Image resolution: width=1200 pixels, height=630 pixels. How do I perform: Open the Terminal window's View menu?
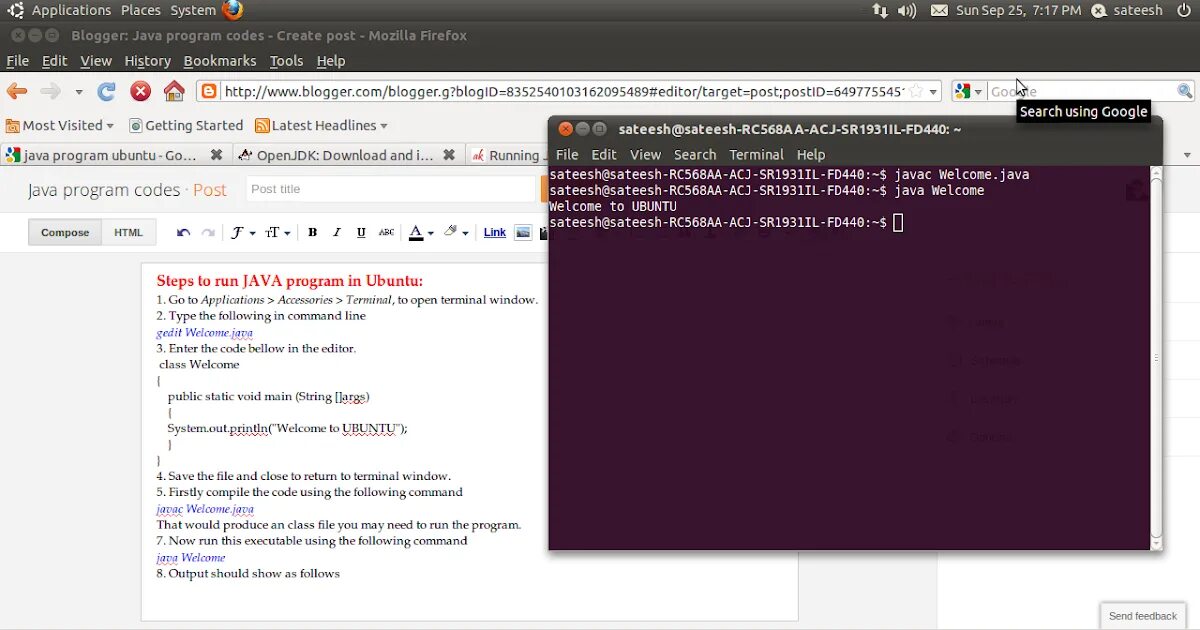[645, 155]
